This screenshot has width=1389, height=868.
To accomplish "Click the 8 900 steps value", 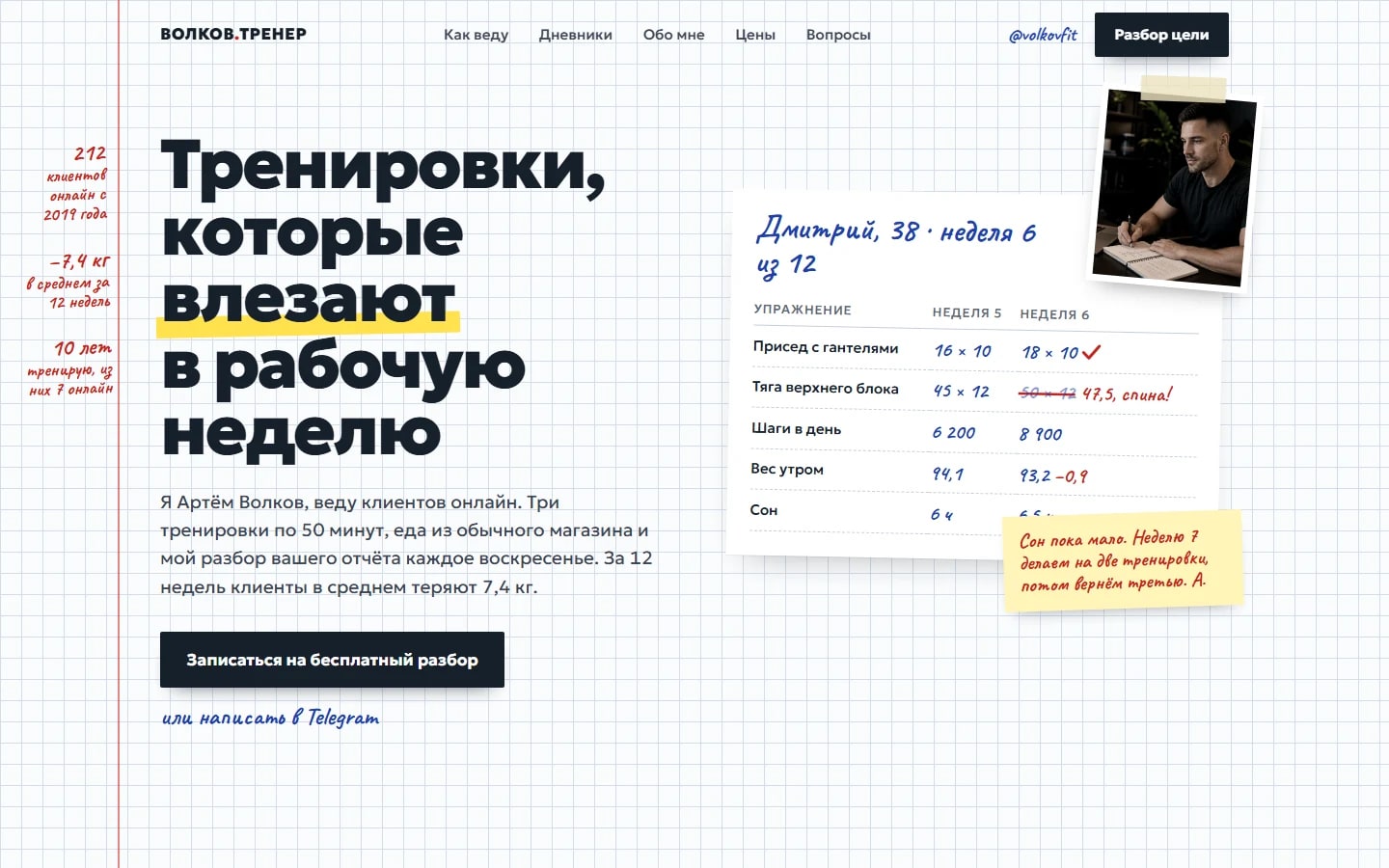I will pos(1041,435).
